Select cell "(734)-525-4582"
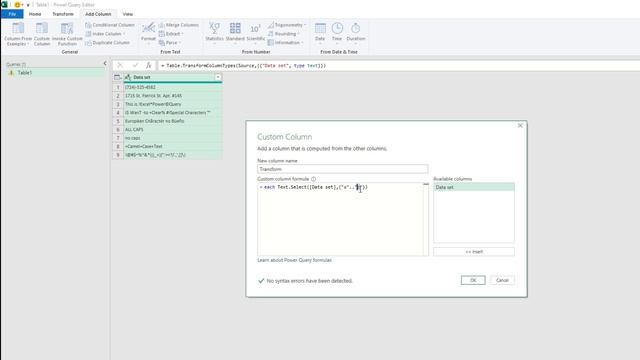Screen dimensions: 640x360 click(x=173, y=87)
